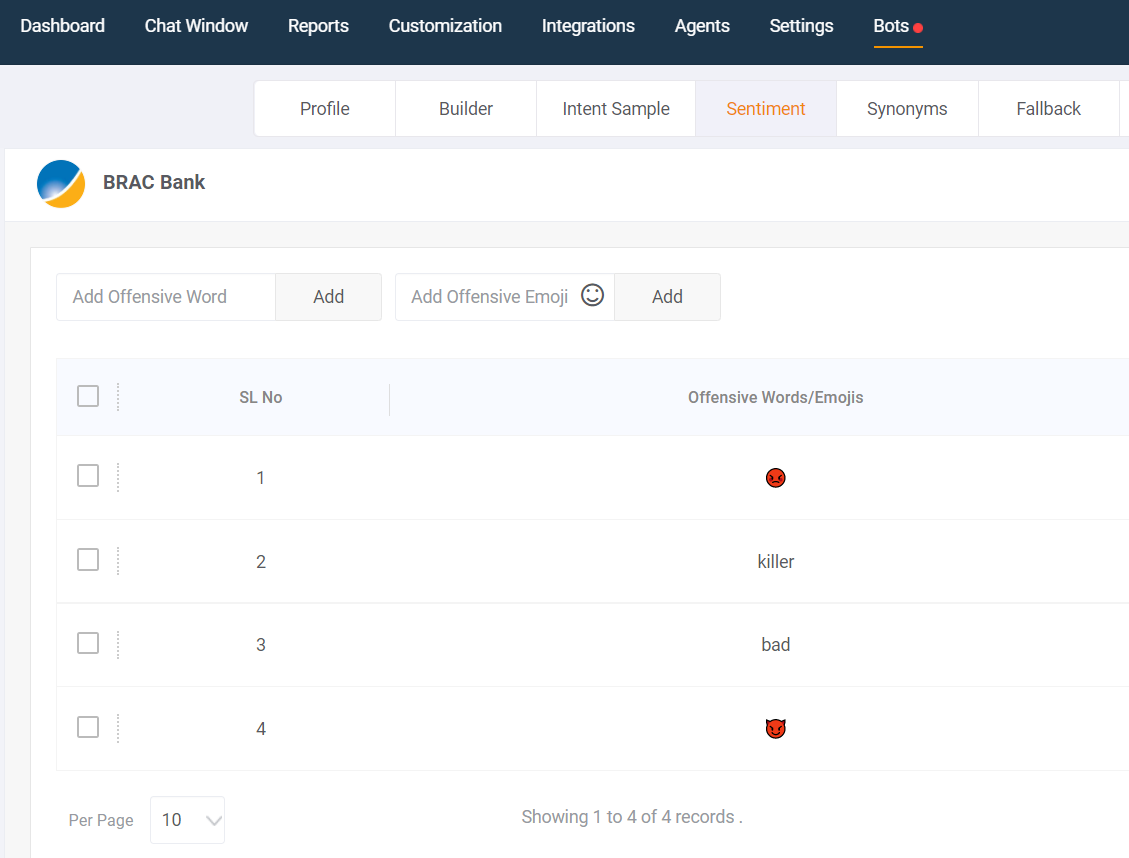
Task: Click the angry face emoji in row 1
Action: (775, 478)
